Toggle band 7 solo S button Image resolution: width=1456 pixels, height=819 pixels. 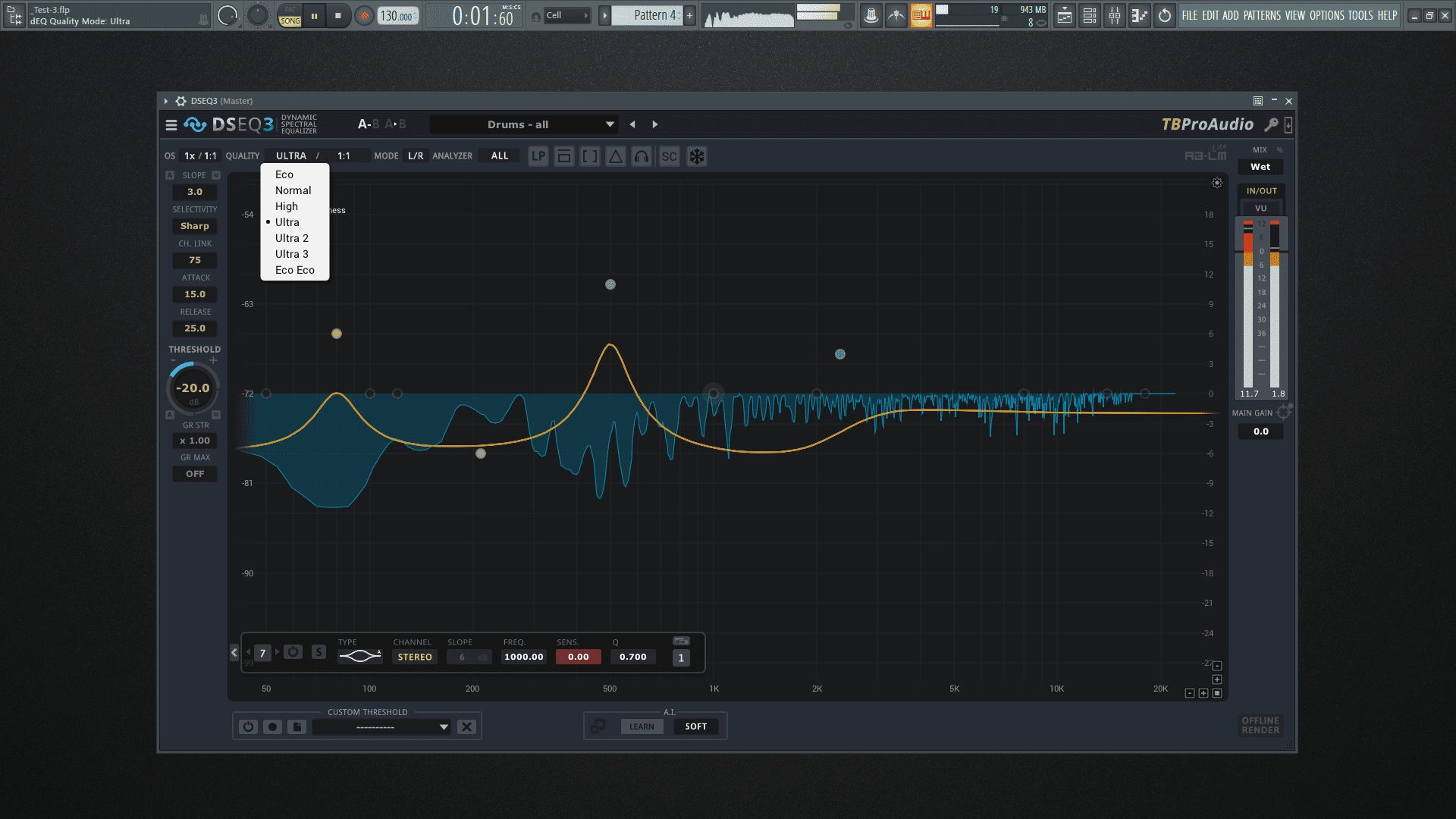point(318,652)
